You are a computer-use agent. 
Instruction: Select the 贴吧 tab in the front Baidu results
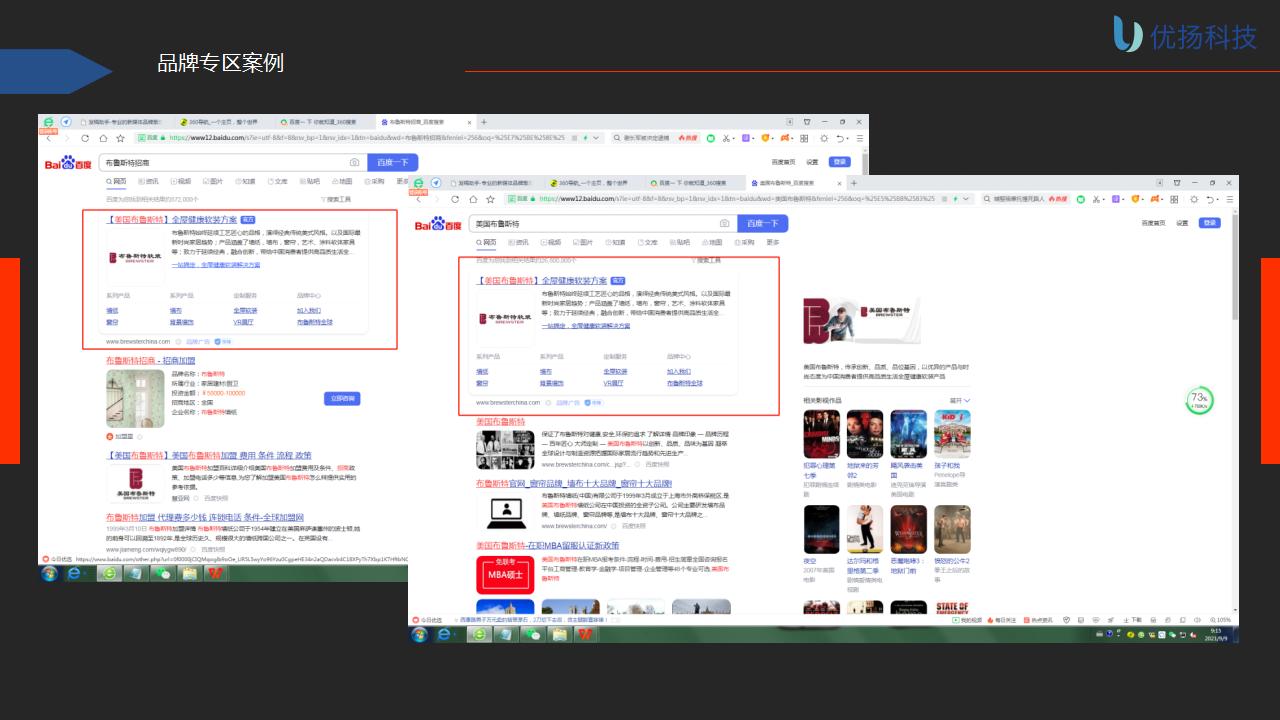[678, 242]
